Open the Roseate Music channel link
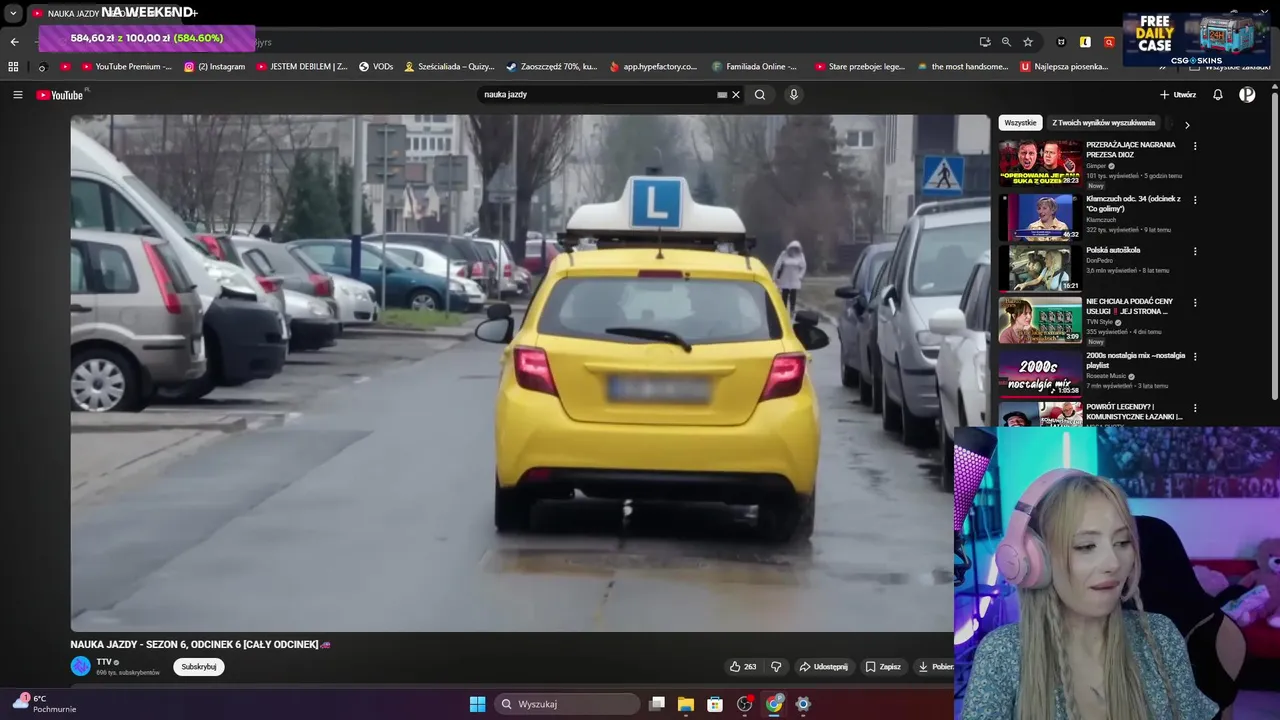The image size is (1280, 720). pyautogui.click(x=1106, y=376)
